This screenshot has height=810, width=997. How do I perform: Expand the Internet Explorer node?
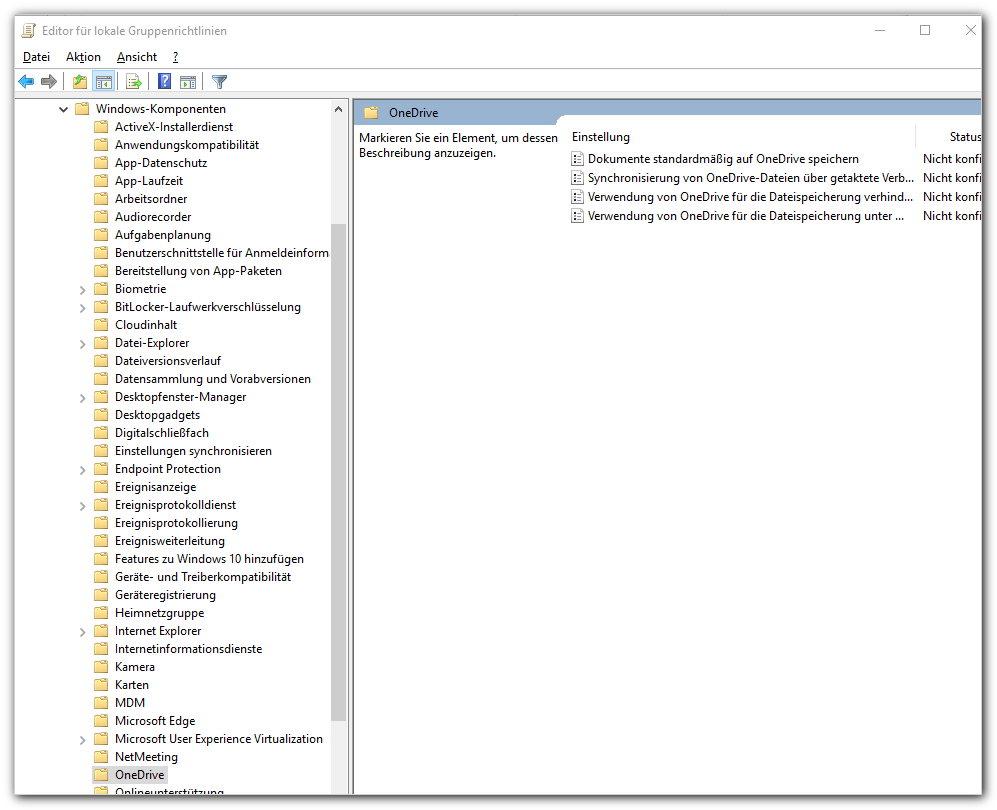coord(82,632)
